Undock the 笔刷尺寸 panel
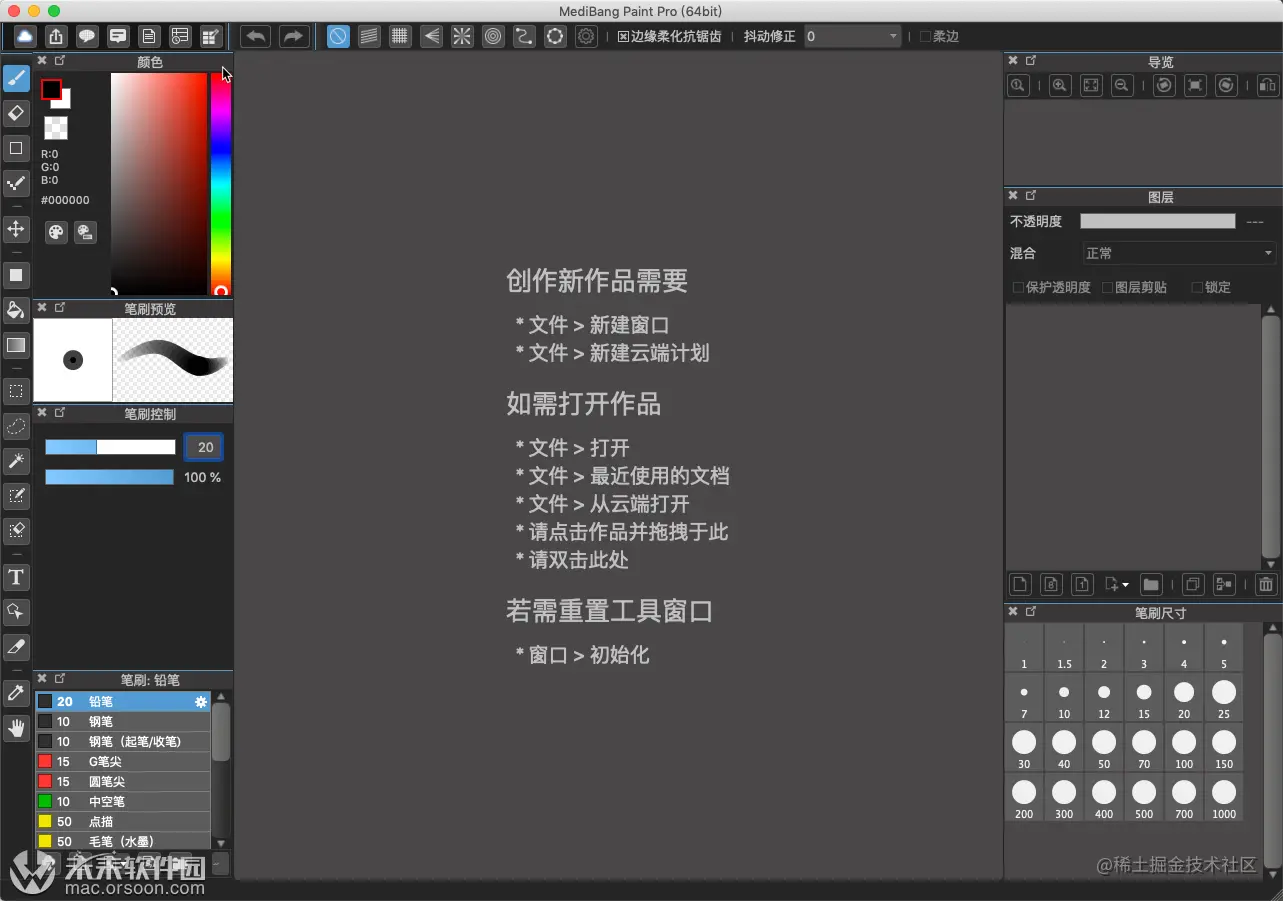This screenshot has height=901, width=1283. pos(1031,611)
